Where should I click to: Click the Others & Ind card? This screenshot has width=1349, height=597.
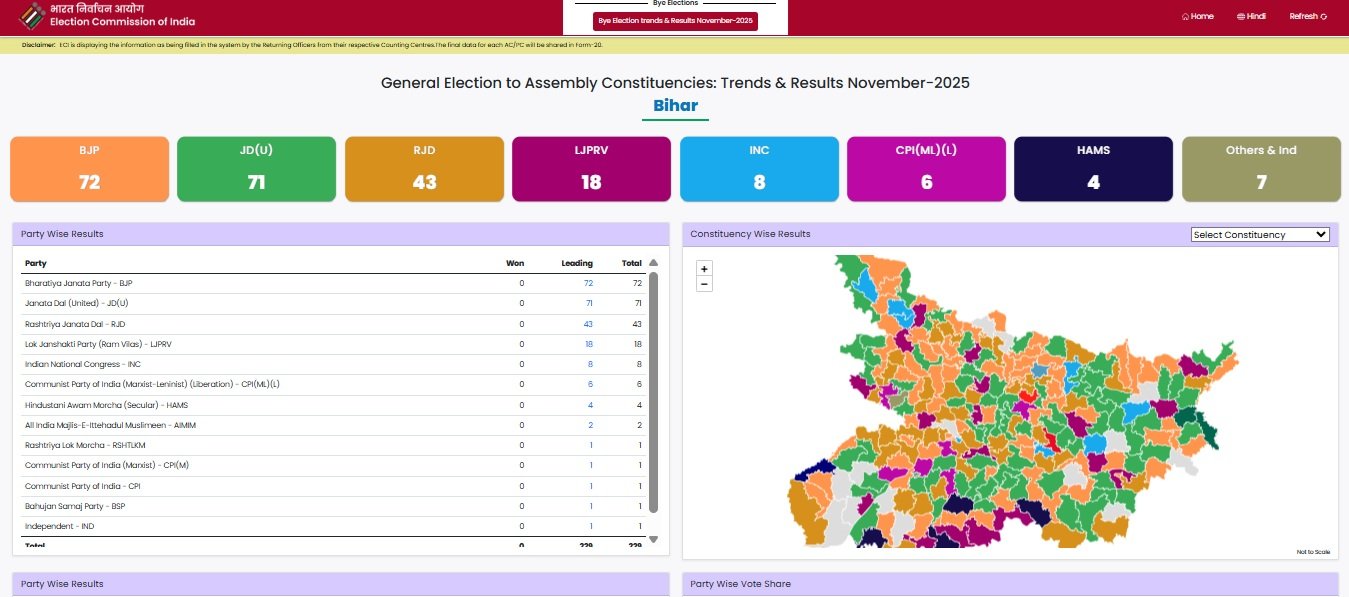[x=1260, y=169]
